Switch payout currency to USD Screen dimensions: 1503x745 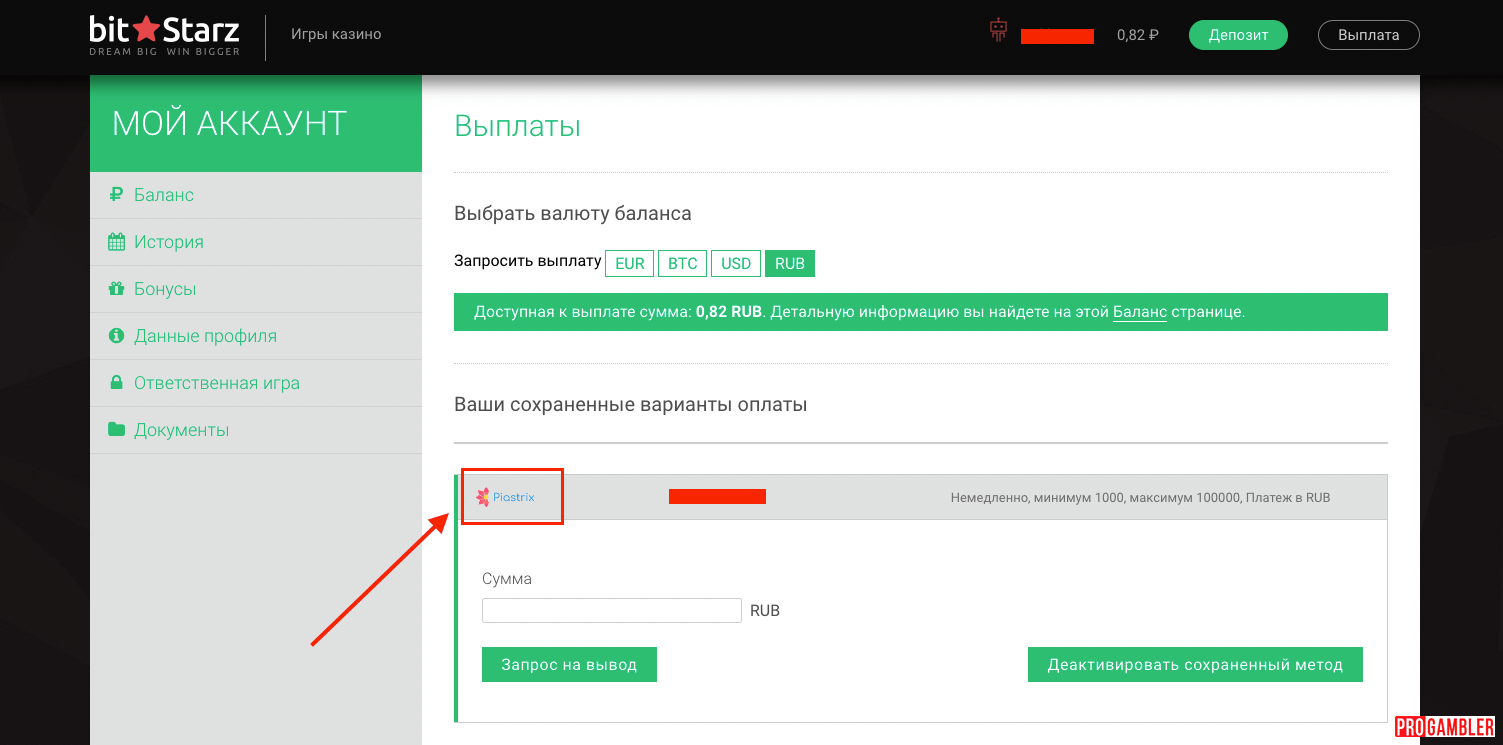pos(735,264)
